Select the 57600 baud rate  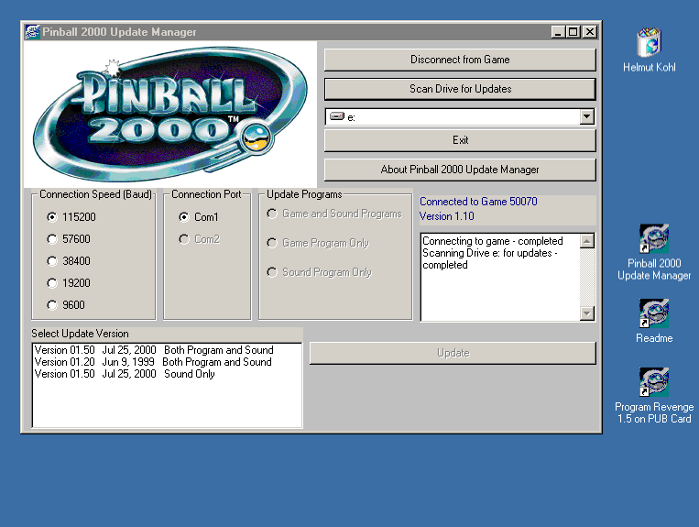(69, 239)
